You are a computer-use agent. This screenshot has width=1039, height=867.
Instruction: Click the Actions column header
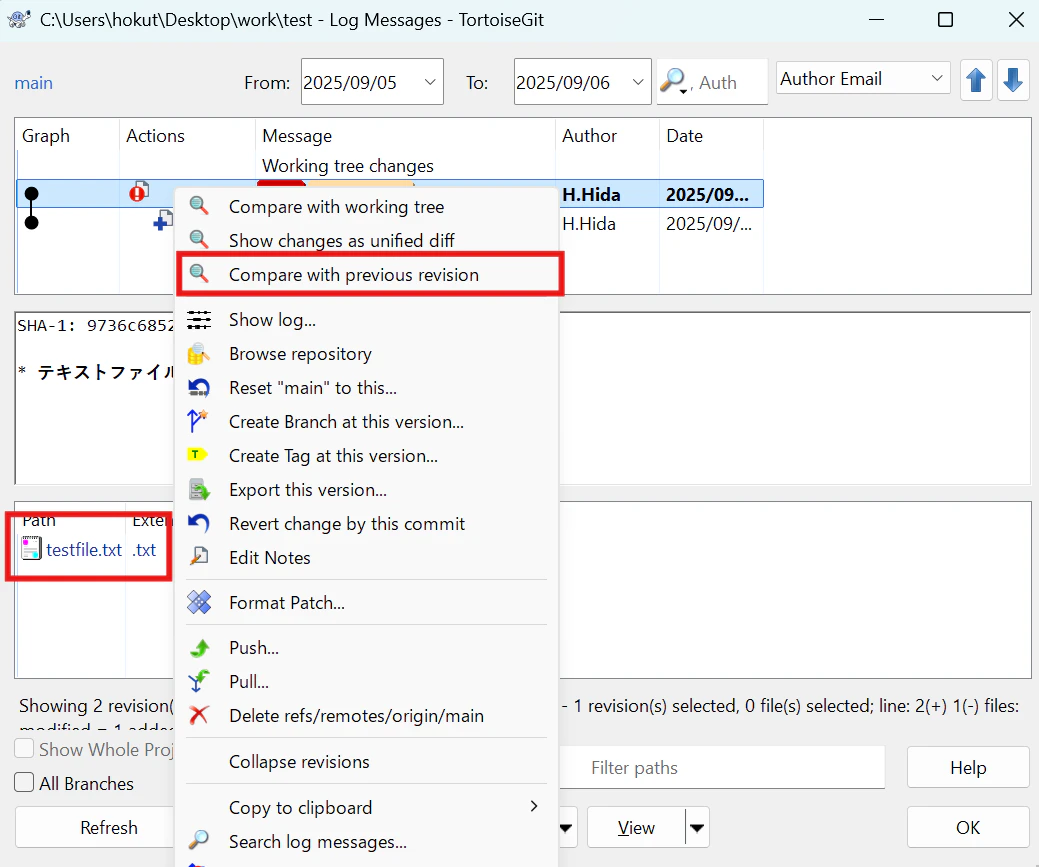point(187,136)
